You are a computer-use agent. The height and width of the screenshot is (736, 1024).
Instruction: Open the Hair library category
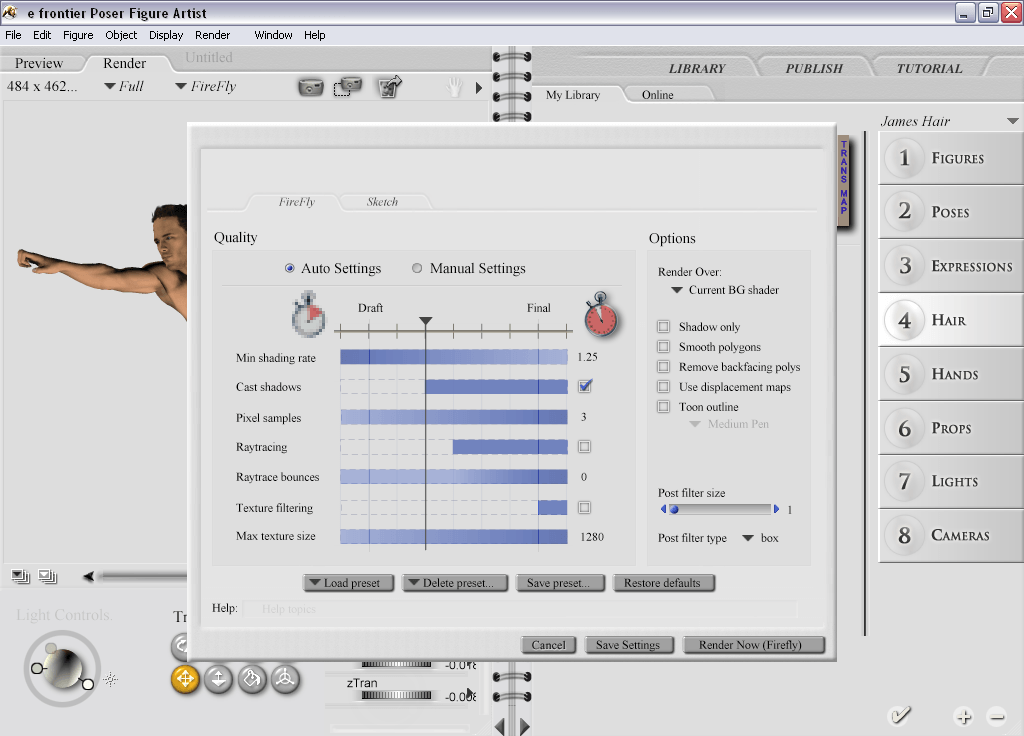(x=951, y=320)
